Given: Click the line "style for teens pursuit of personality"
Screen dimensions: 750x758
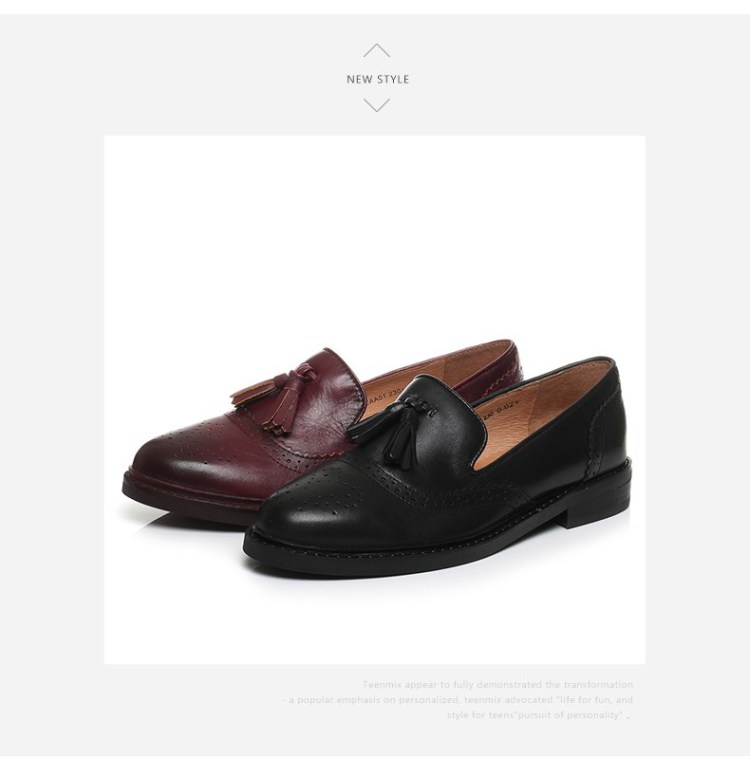Looking at the screenshot, I should [x=536, y=714].
